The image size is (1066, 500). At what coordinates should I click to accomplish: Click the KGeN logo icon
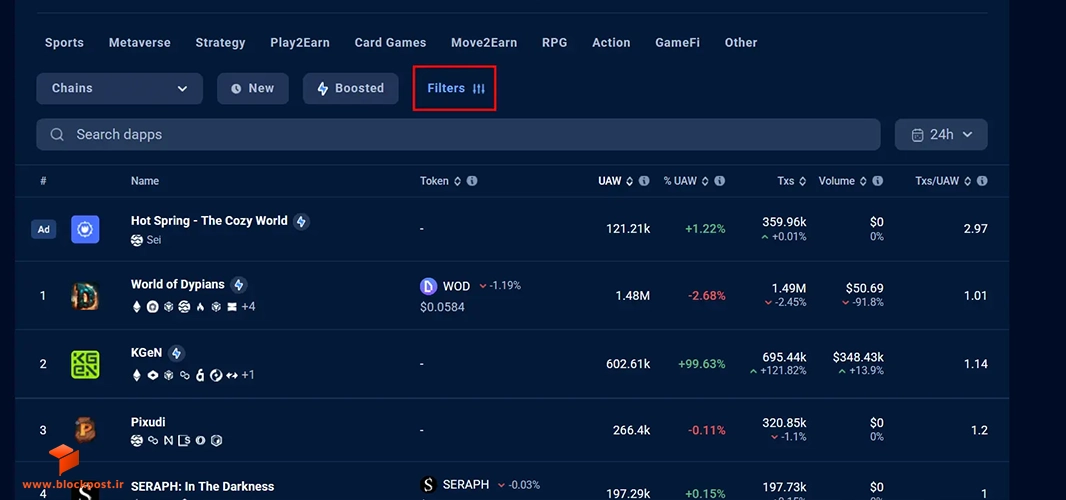(x=86, y=364)
